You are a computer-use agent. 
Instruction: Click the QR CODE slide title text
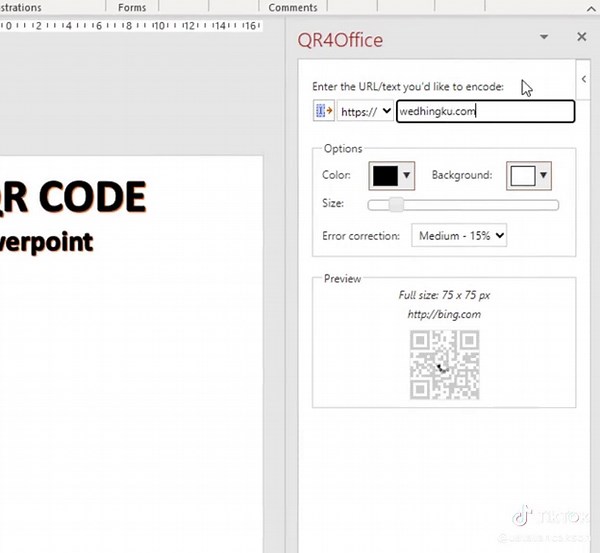[73, 197]
